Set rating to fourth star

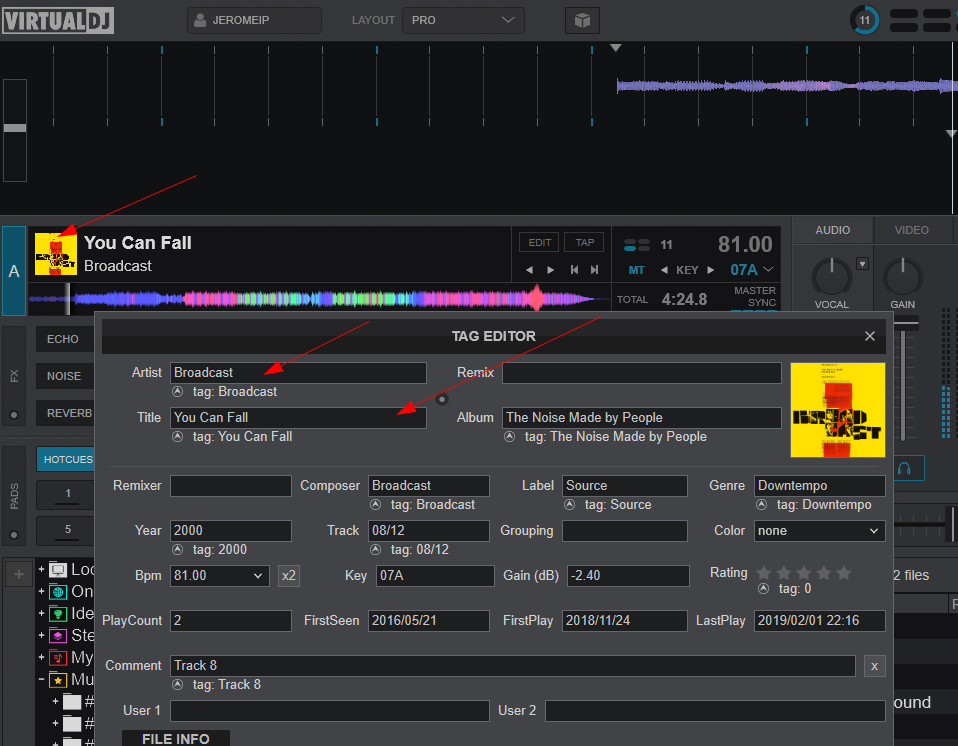click(x=824, y=573)
